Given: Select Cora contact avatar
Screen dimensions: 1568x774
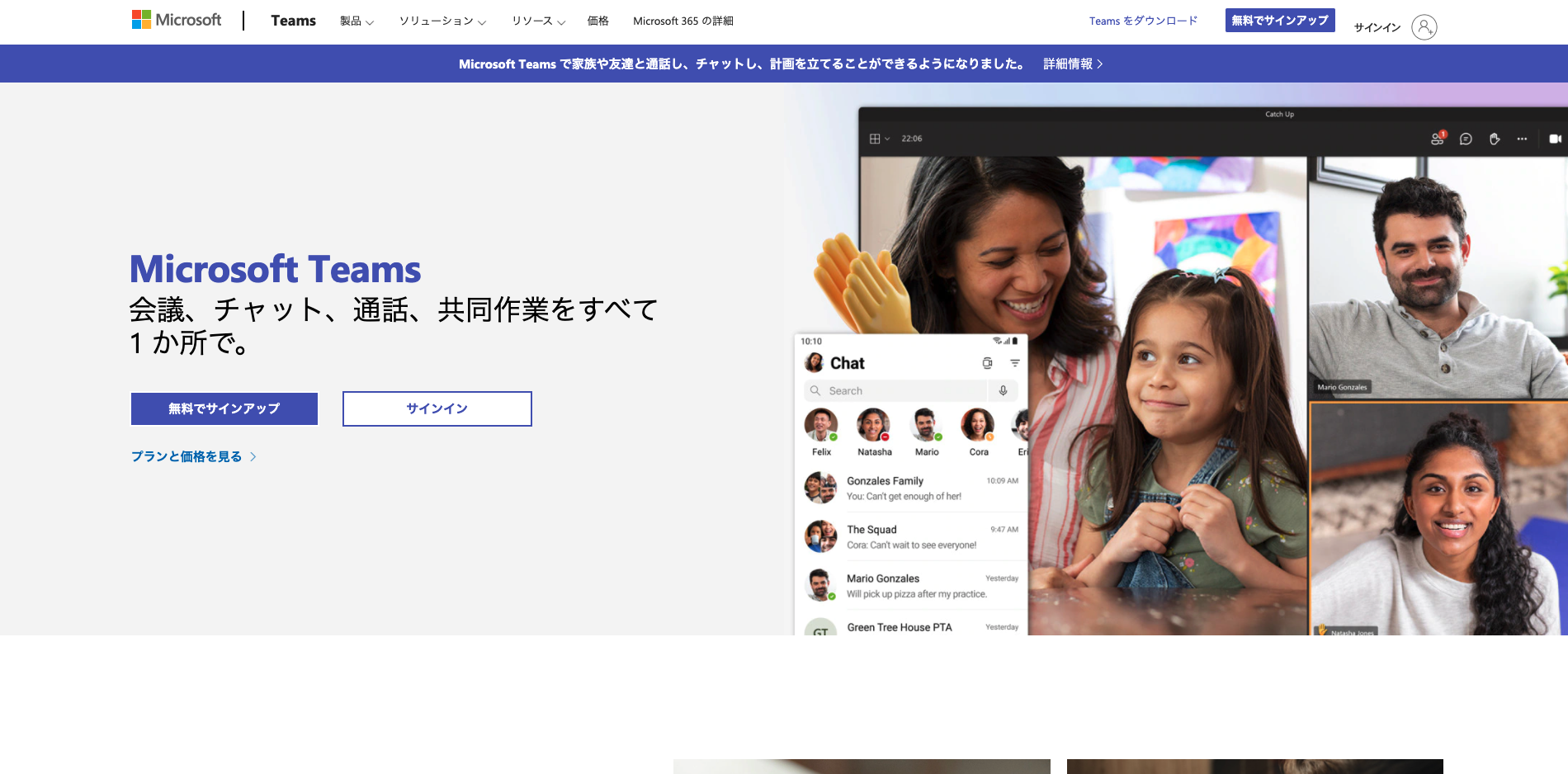Looking at the screenshot, I should coord(978,426).
